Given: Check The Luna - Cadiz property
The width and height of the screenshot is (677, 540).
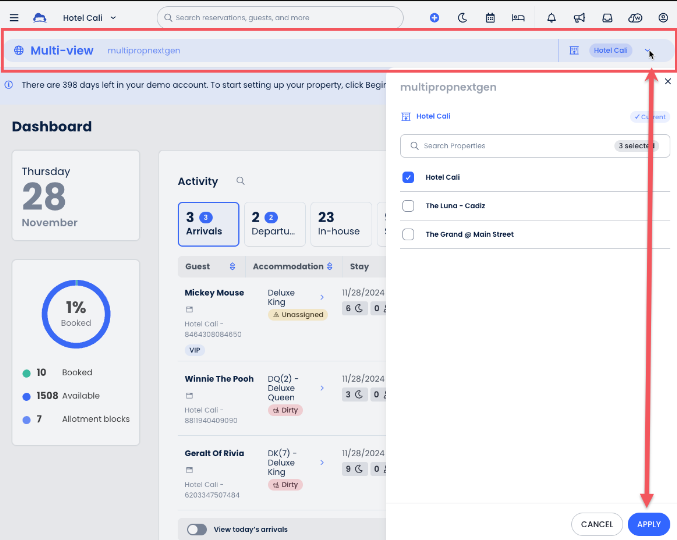Looking at the screenshot, I should tap(408, 206).
